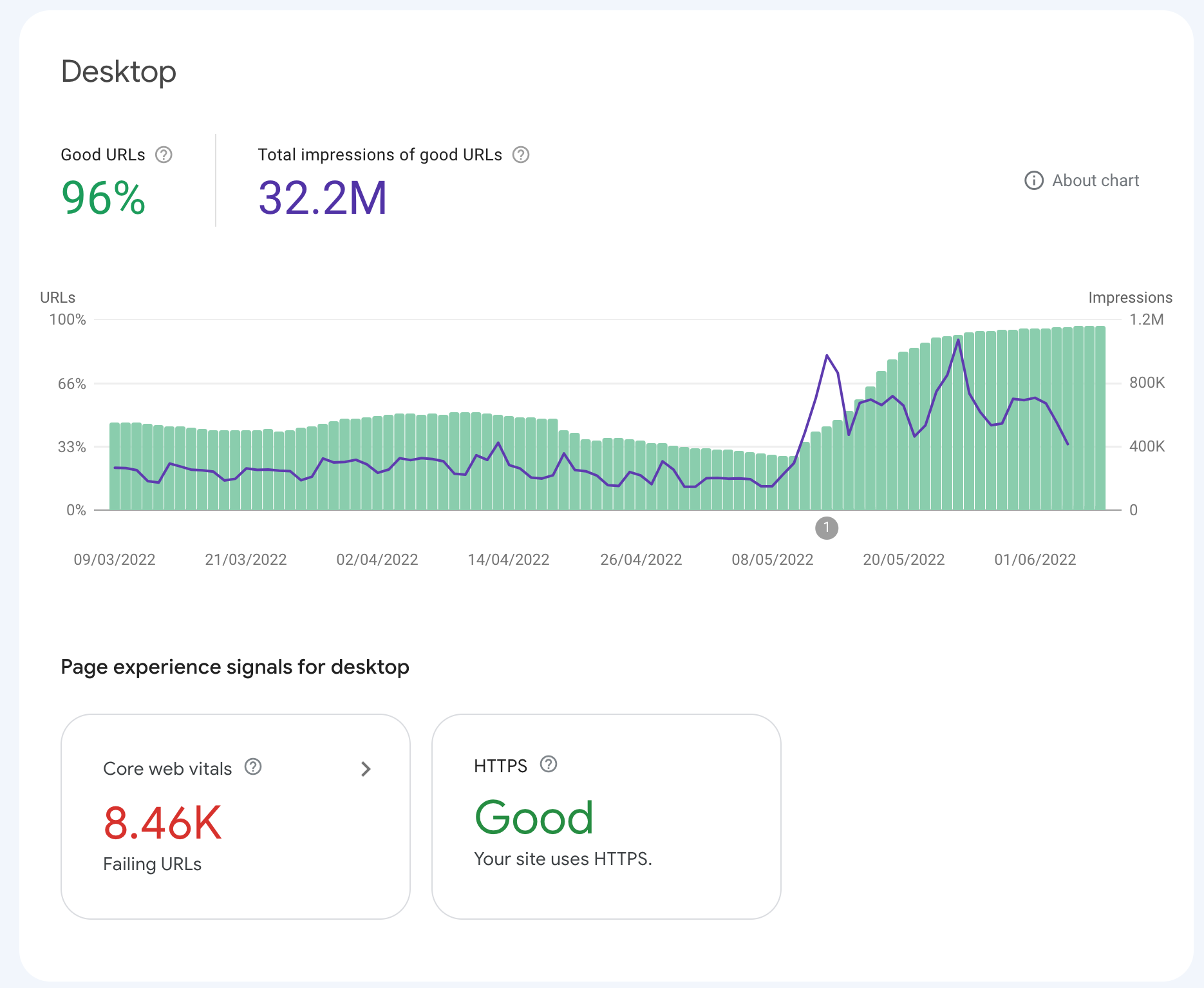Toggle the 32.2M total impressions metric

pos(323,198)
